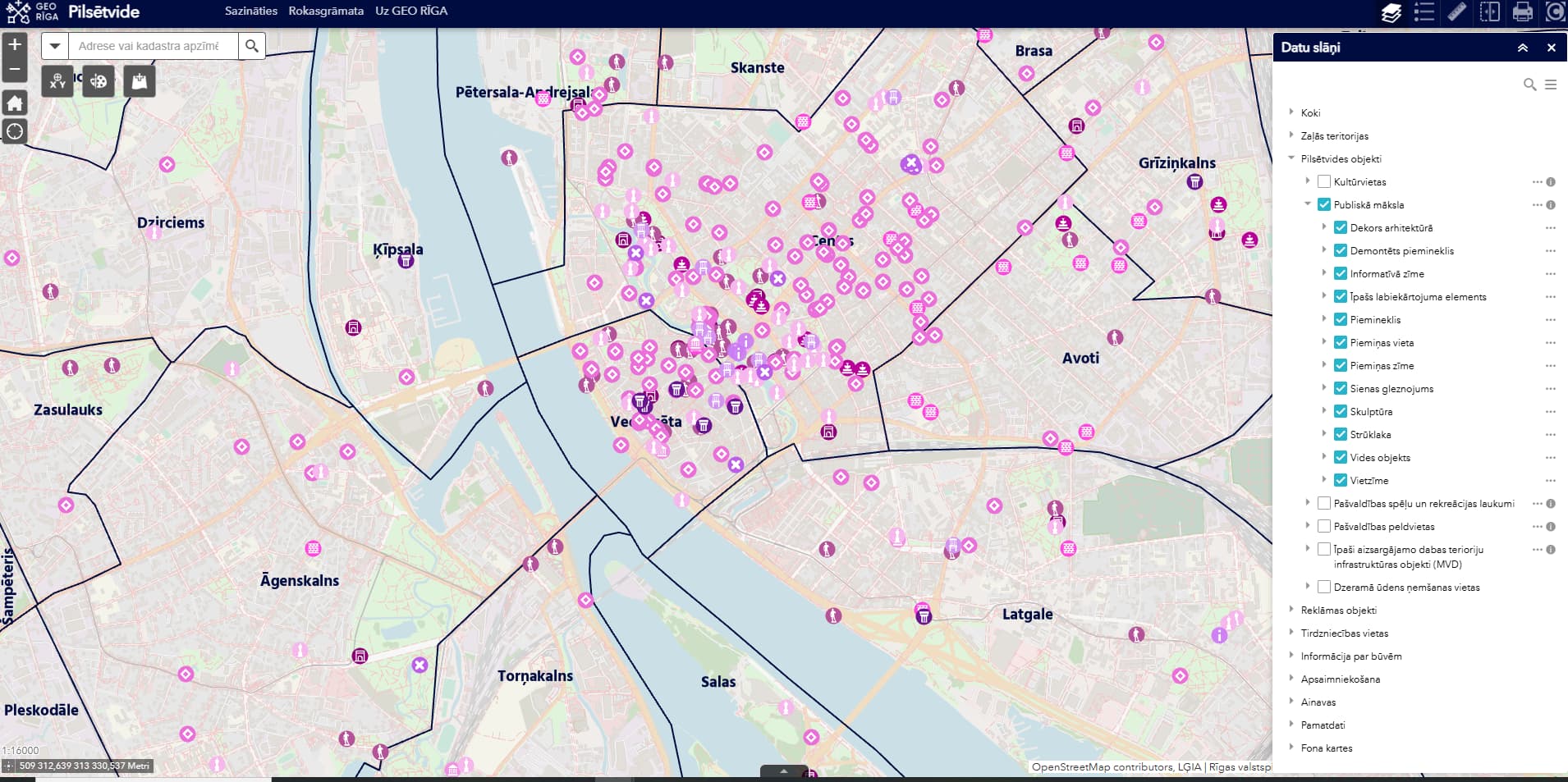Viewport: 1568px width, 782px height.
Task: Open the search source dropdown arrow
Action: pos(55,46)
